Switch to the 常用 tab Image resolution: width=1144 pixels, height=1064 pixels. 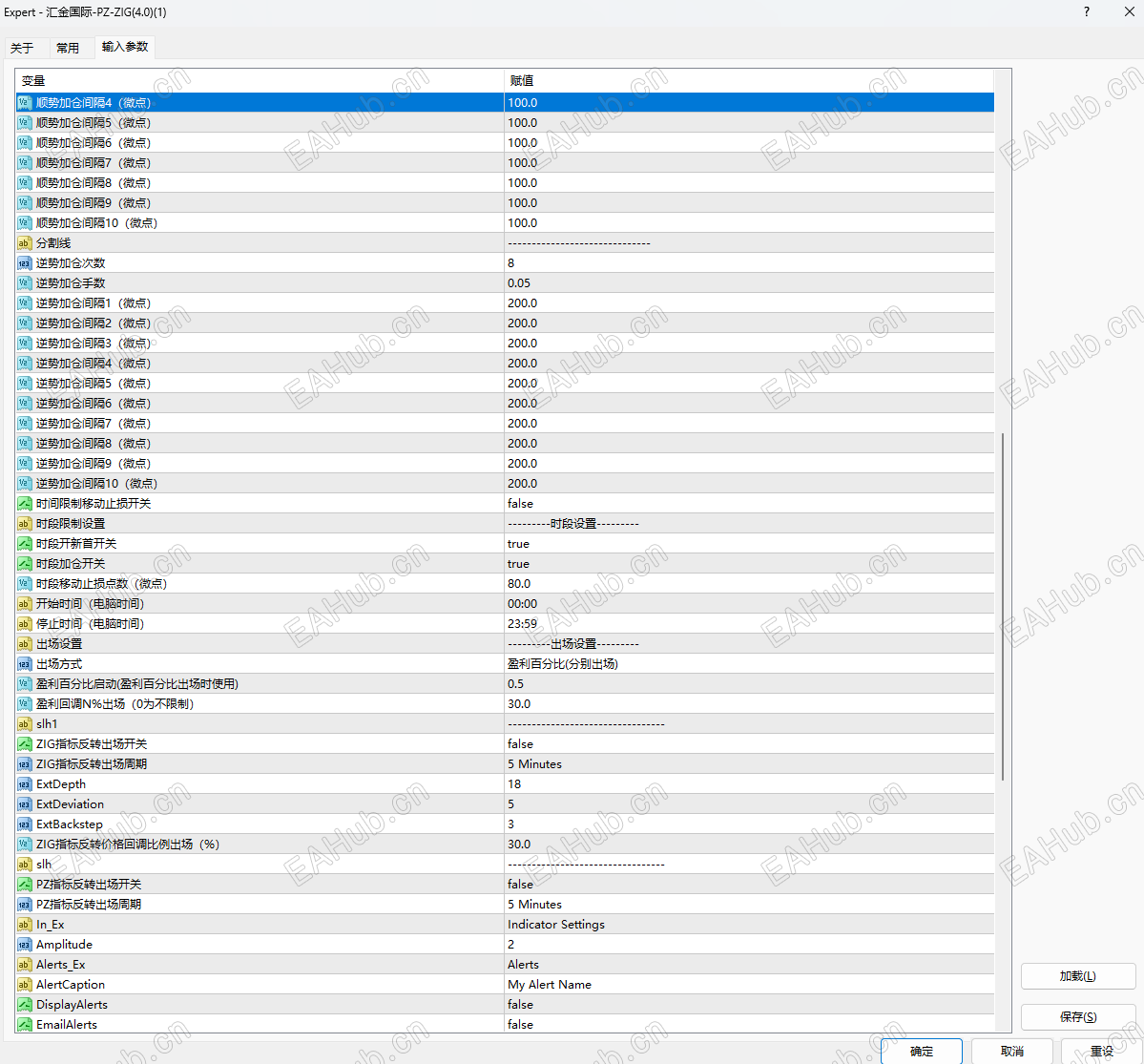(68, 48)
